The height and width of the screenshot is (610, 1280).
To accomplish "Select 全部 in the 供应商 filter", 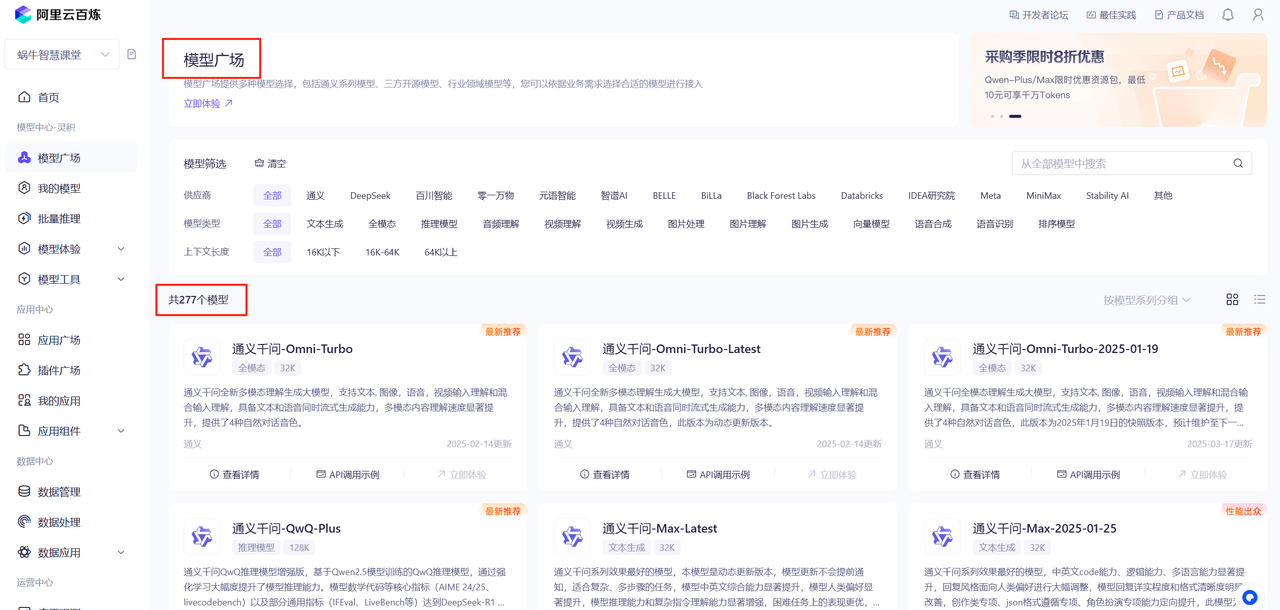I will [272, 196].
